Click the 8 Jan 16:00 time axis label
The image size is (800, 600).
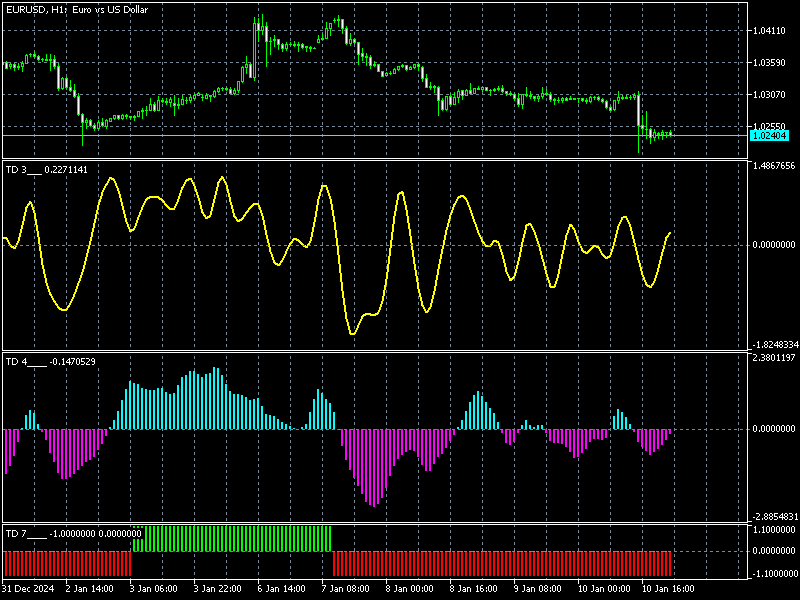[473, 589]
